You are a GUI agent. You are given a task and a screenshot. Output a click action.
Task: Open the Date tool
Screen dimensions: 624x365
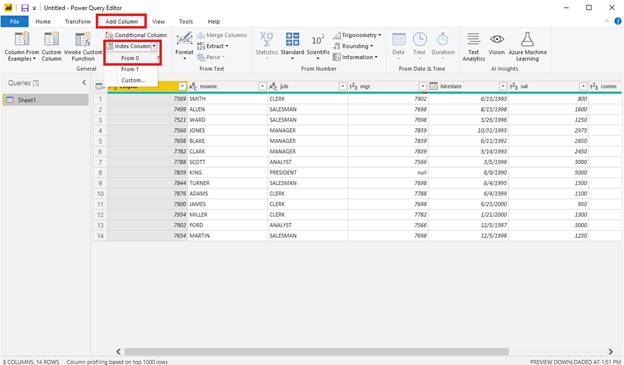tap(398, 46)
